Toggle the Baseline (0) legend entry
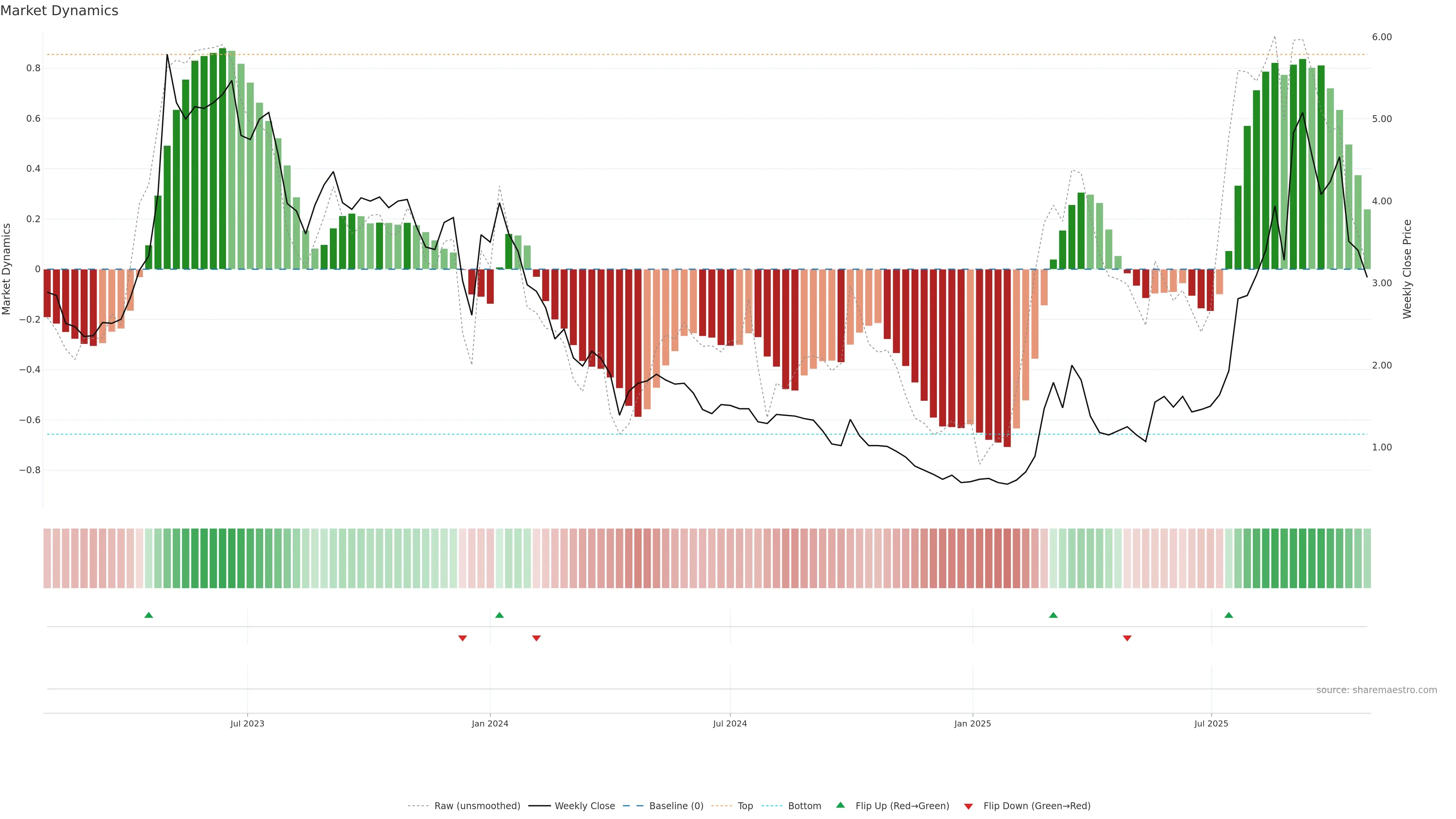Image resolution: width=1456 pixels, height=819 pixels. [676, 806]
